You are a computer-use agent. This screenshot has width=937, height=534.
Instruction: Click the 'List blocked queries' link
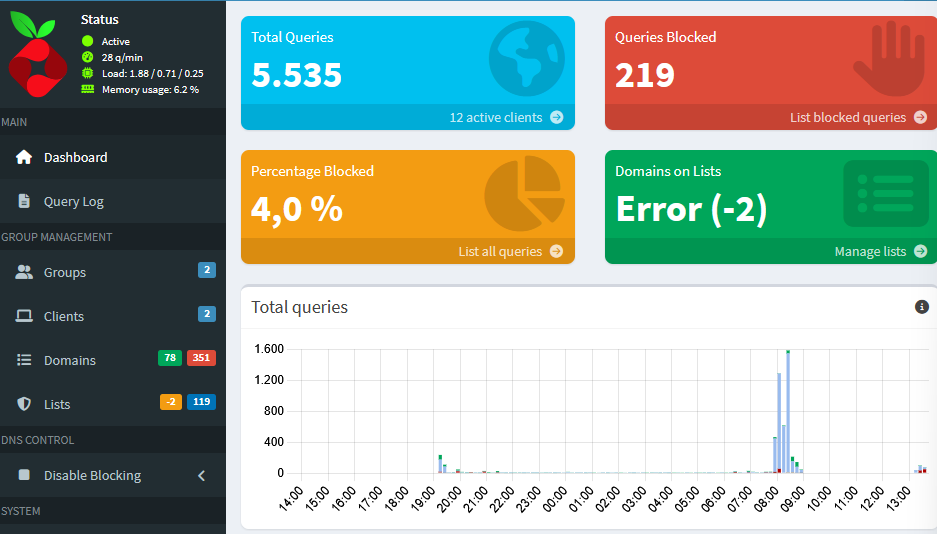point(858,118)
